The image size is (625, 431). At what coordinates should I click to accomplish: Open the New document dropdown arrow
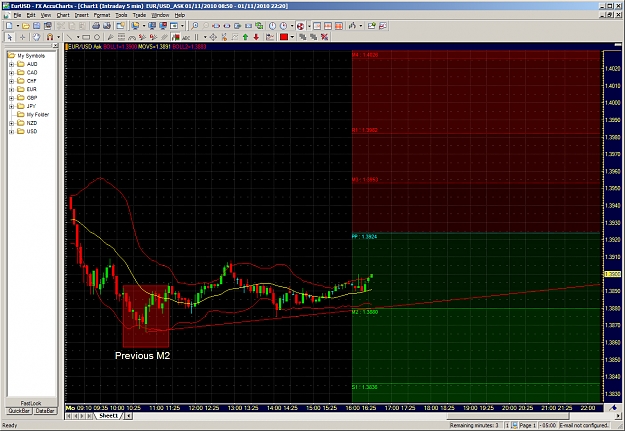click(18, 26)
